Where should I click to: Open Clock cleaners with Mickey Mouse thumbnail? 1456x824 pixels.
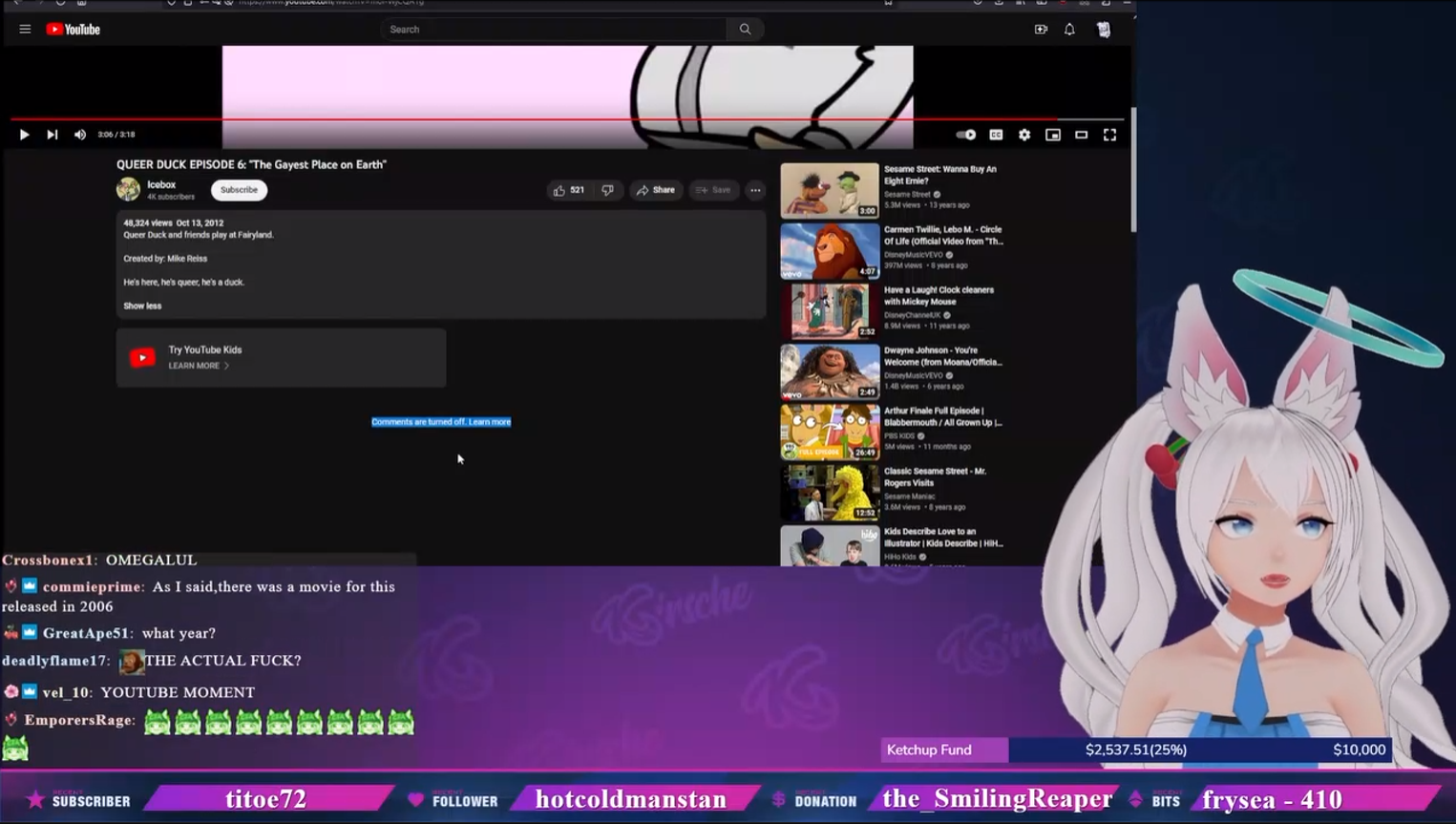829,310
